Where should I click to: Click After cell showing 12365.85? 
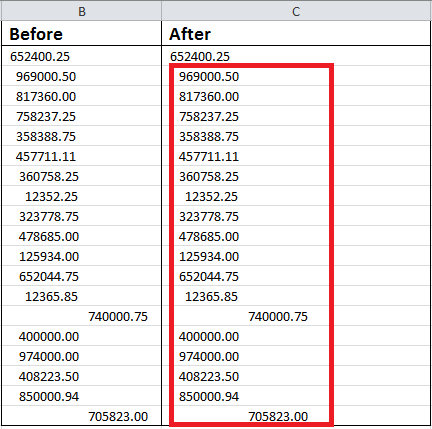click(x=296, y=296)
